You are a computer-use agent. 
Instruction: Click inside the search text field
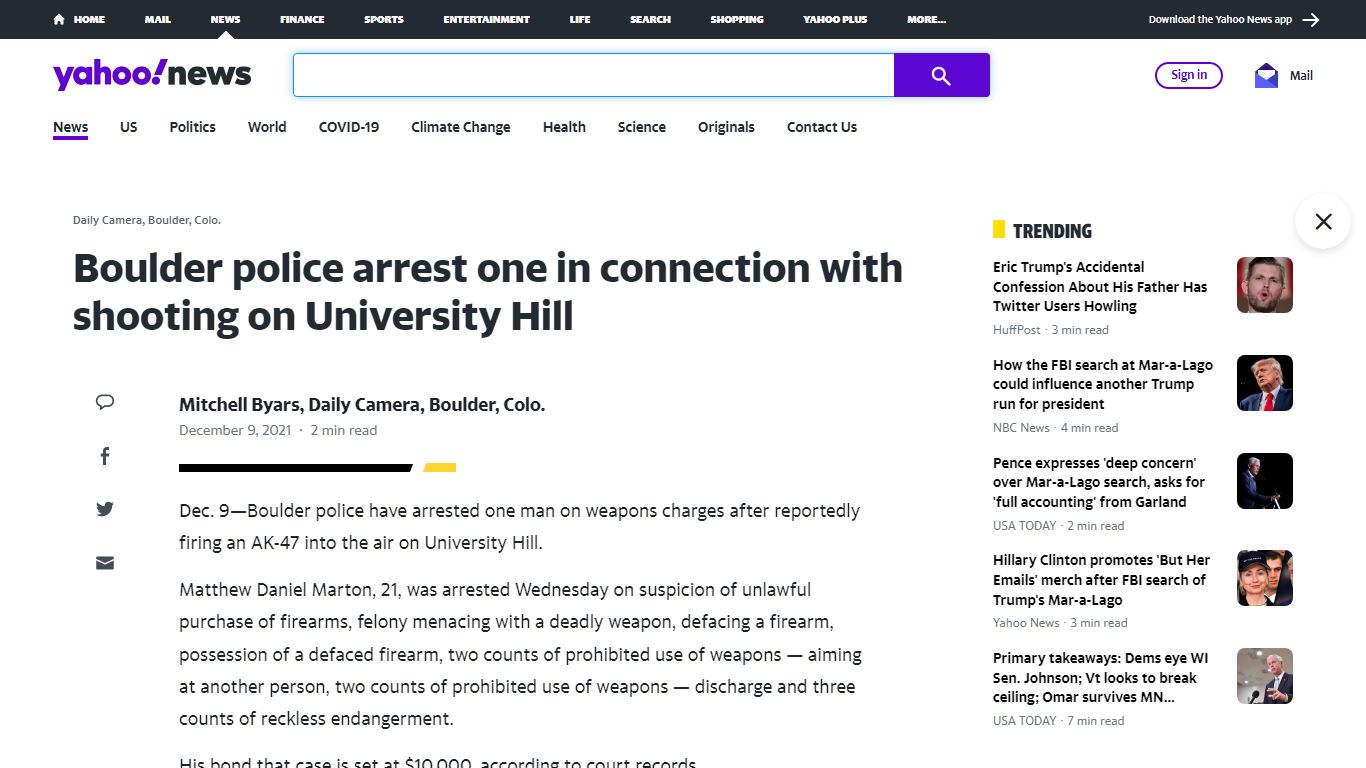pyautogui.click(x=593, y=75)
